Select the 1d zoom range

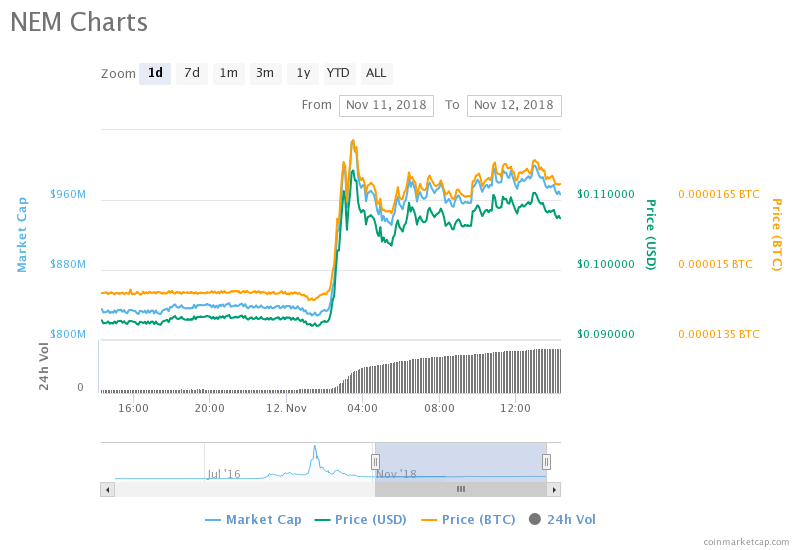(155, 73)
